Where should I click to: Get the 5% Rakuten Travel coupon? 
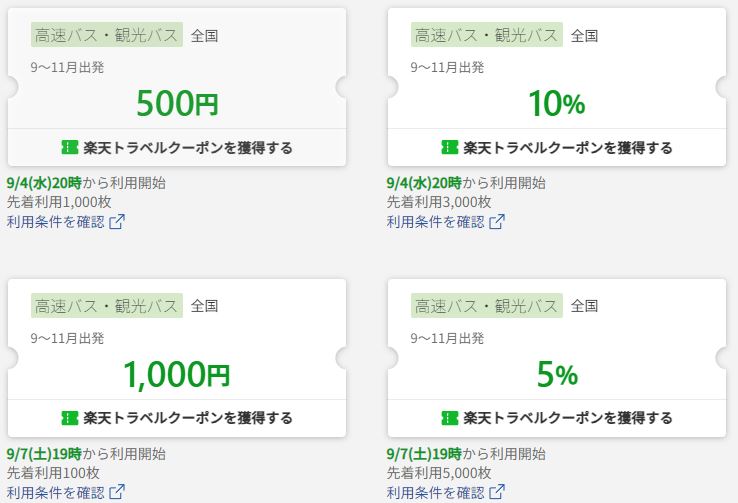[557, 418]
